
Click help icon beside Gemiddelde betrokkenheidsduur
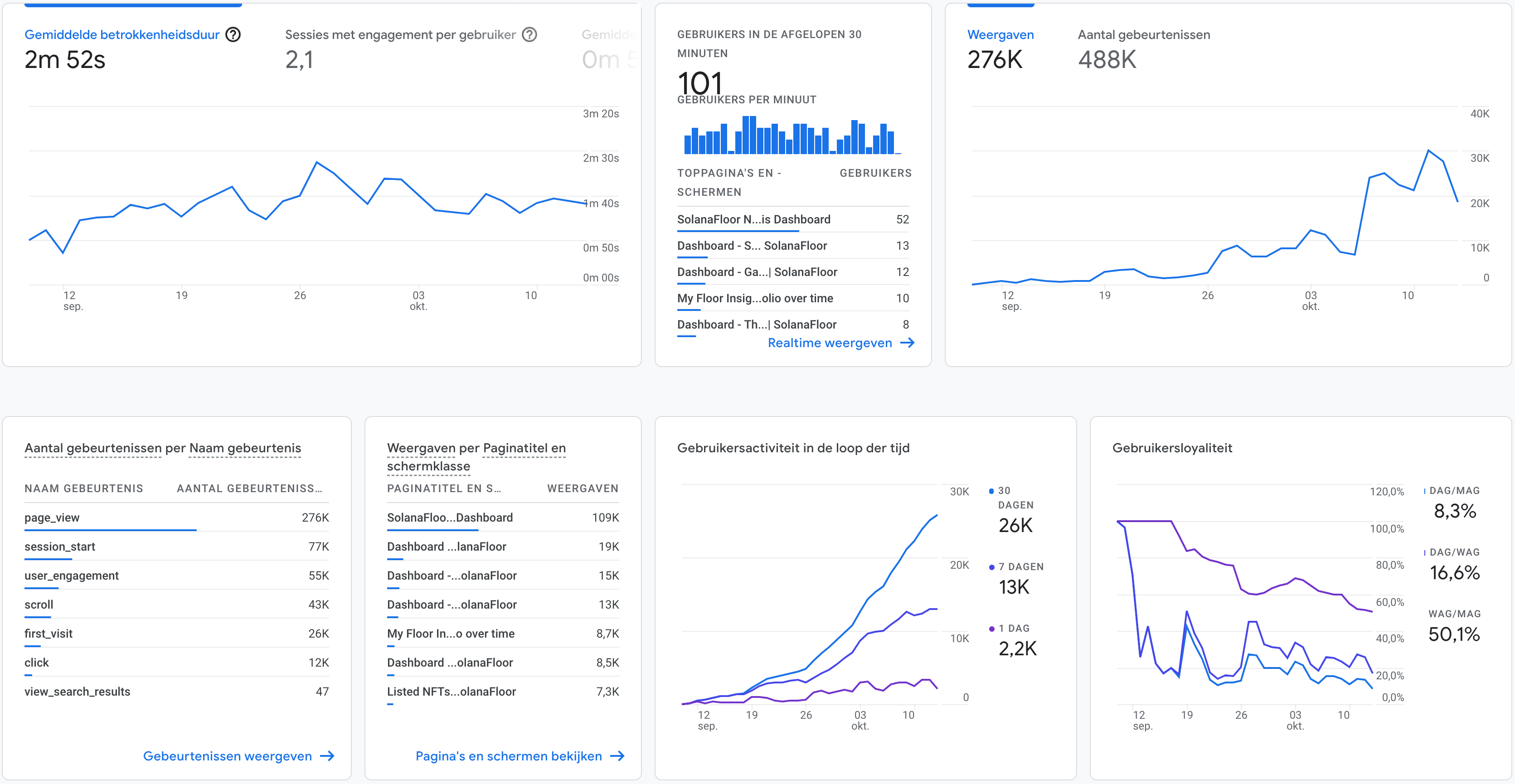[233, 35]
